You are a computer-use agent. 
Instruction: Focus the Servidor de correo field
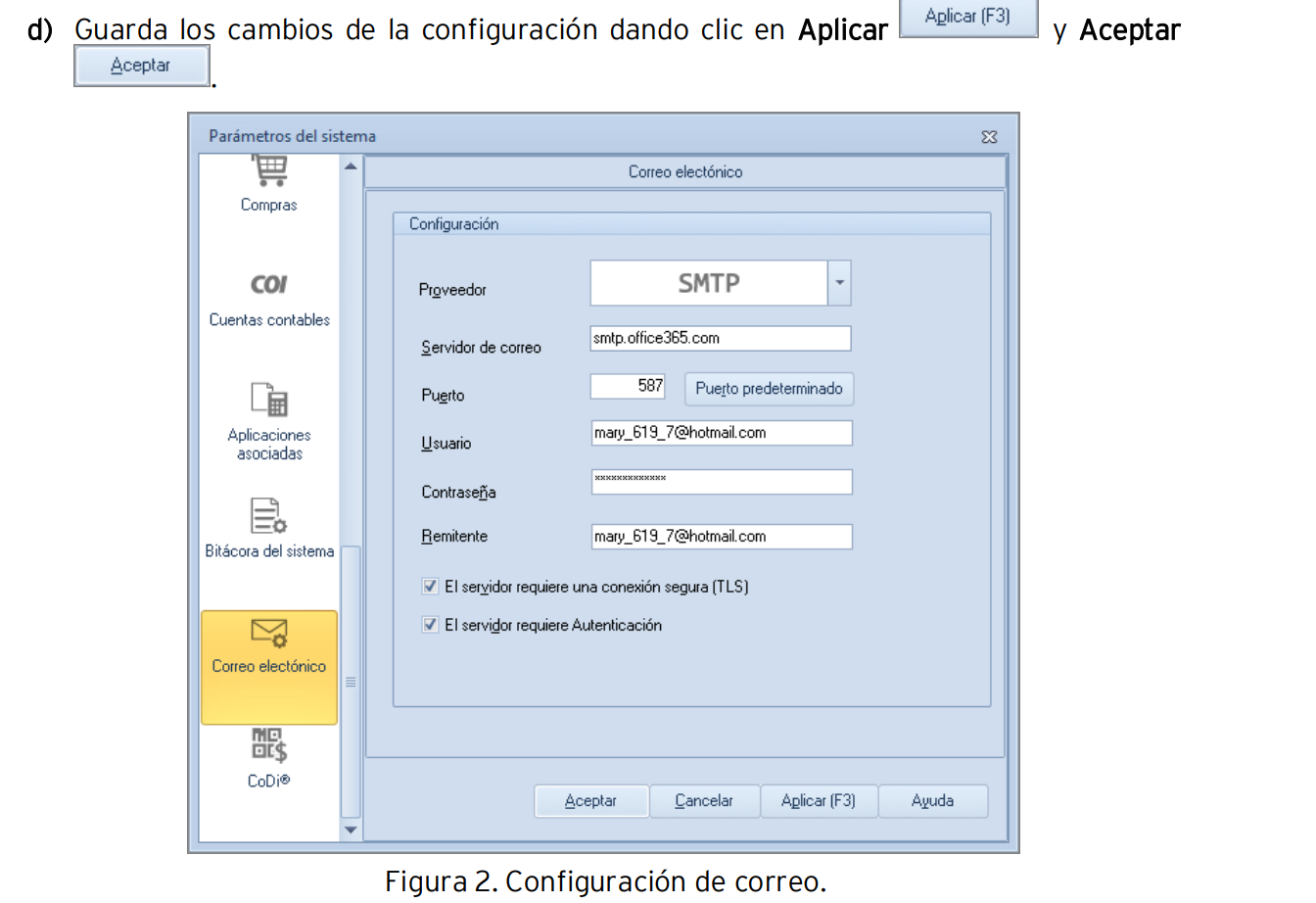click(721, 338)
